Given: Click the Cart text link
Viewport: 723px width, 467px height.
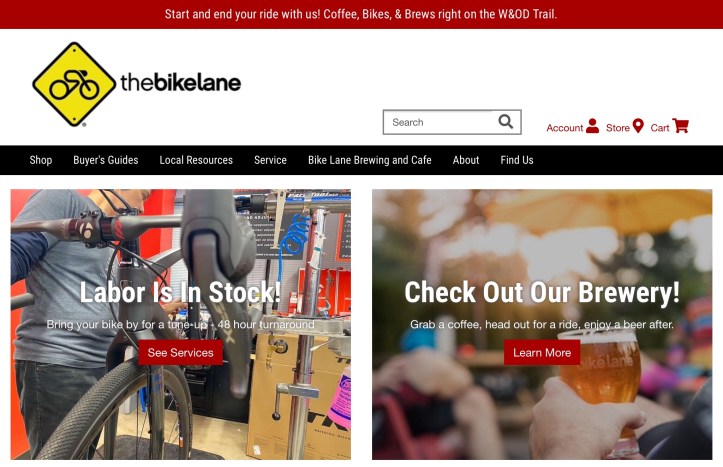Looking at the screenshot, I should 660,128.
